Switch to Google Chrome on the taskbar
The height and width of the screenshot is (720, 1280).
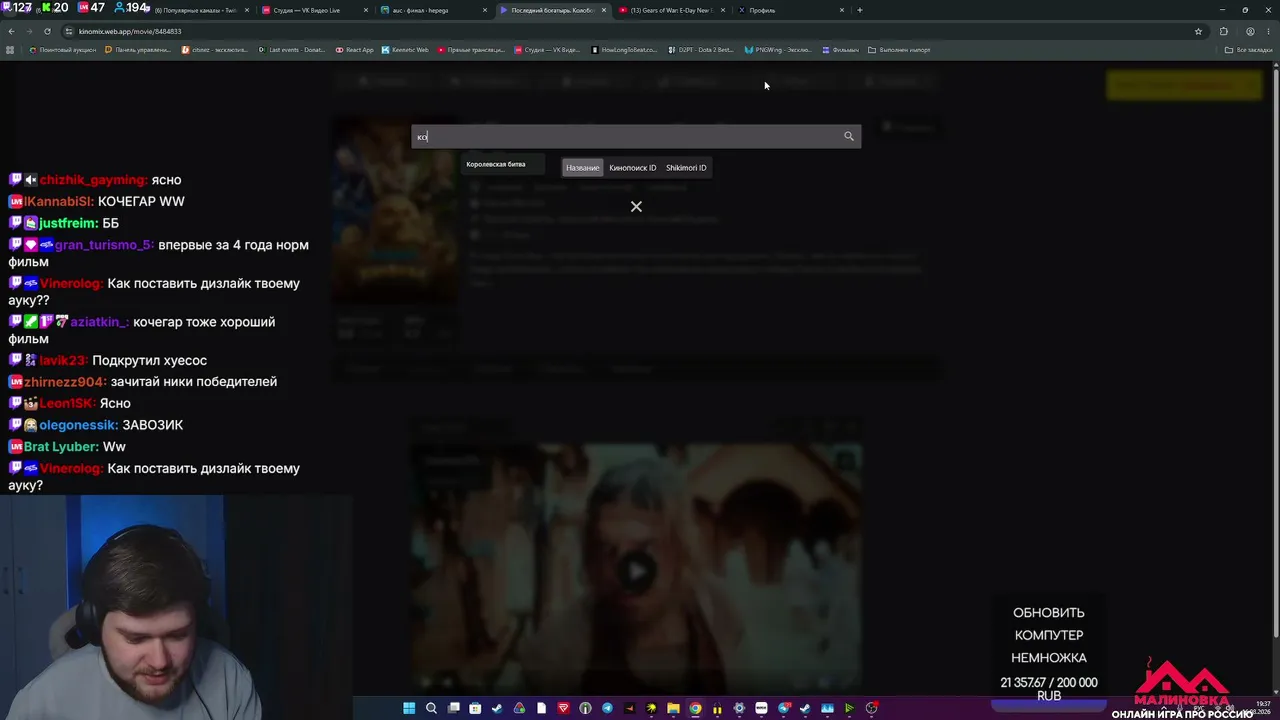[695, 709]
